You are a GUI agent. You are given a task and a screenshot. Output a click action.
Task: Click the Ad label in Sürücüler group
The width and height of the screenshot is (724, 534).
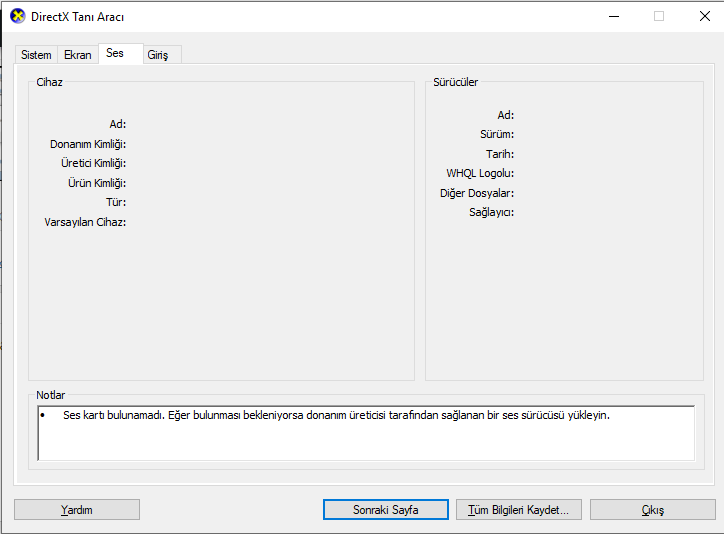[x=506, y=115]
